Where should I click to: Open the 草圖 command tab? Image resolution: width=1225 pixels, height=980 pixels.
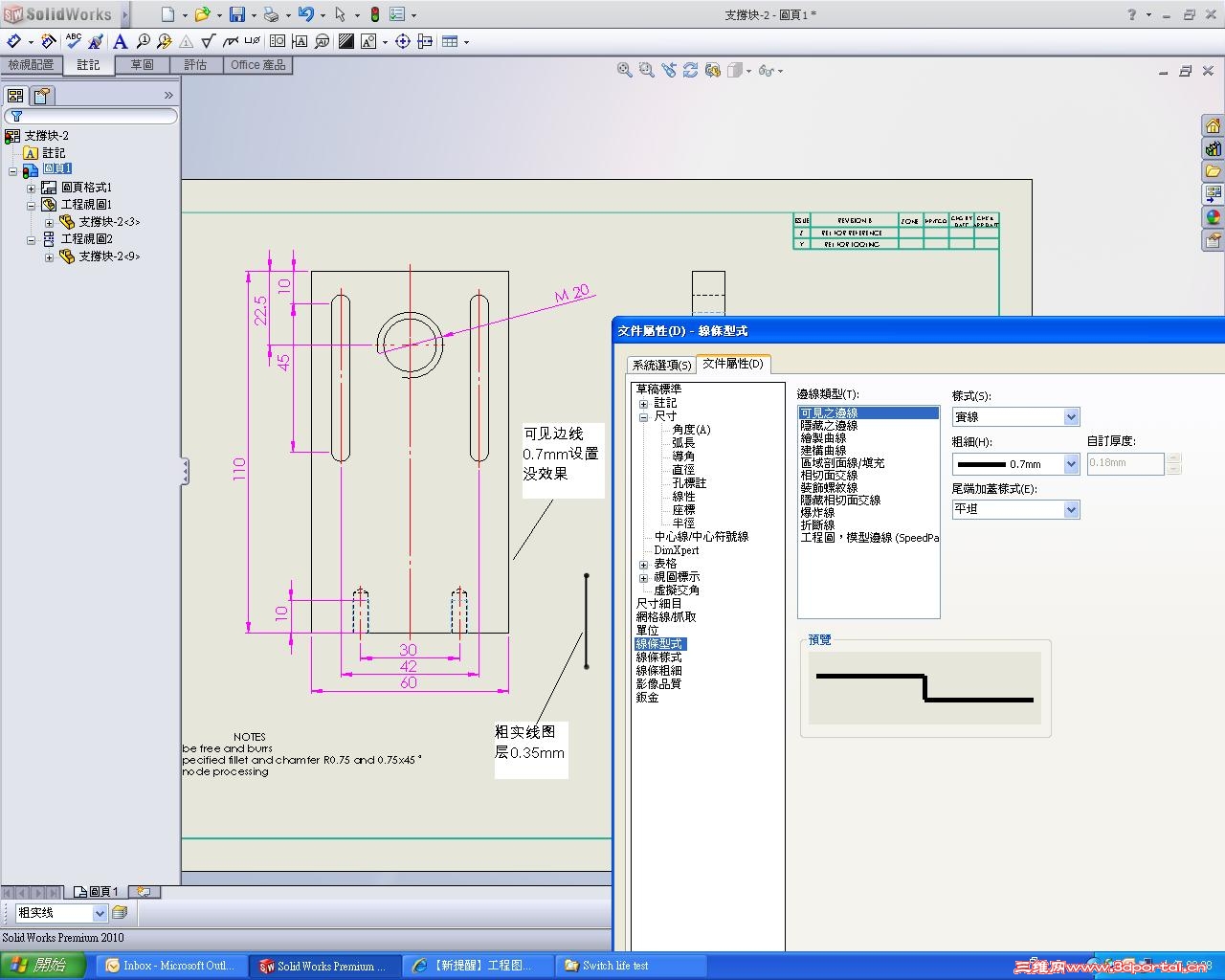[x=142, y=65]
